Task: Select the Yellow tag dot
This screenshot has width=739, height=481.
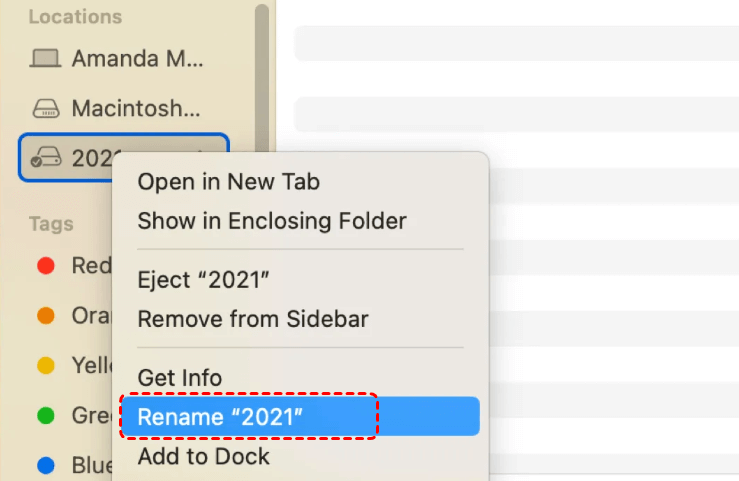Action: (x=46, y=366)
